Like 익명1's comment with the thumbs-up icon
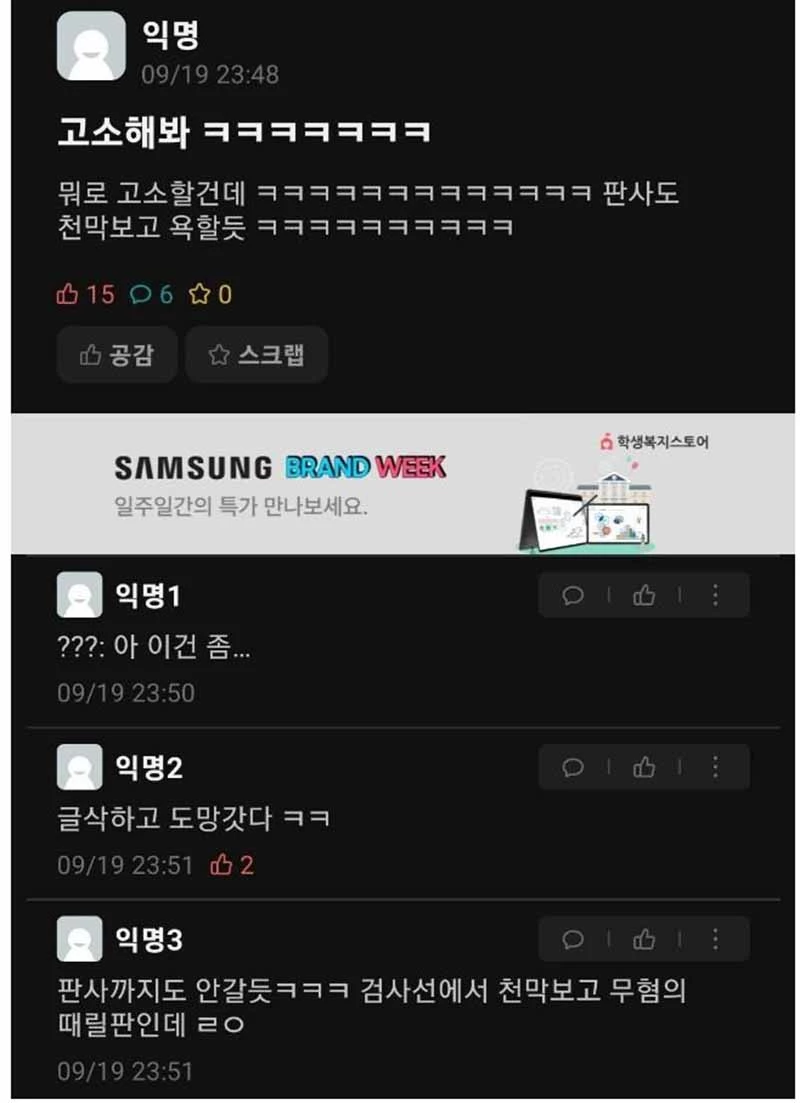 click(644, 596)
